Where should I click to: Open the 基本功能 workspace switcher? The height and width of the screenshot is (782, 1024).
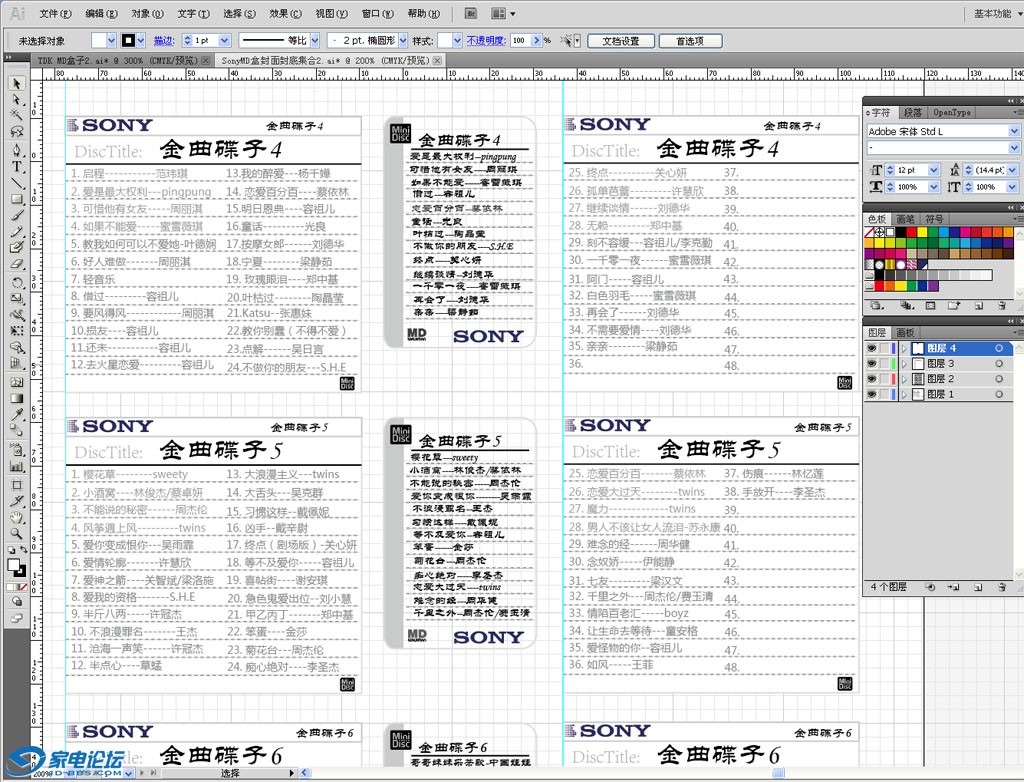click(997, 13)
